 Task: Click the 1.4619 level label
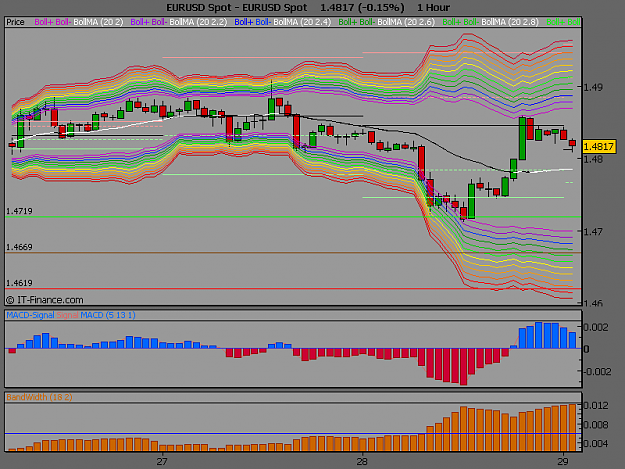click(x=19, y=283)
